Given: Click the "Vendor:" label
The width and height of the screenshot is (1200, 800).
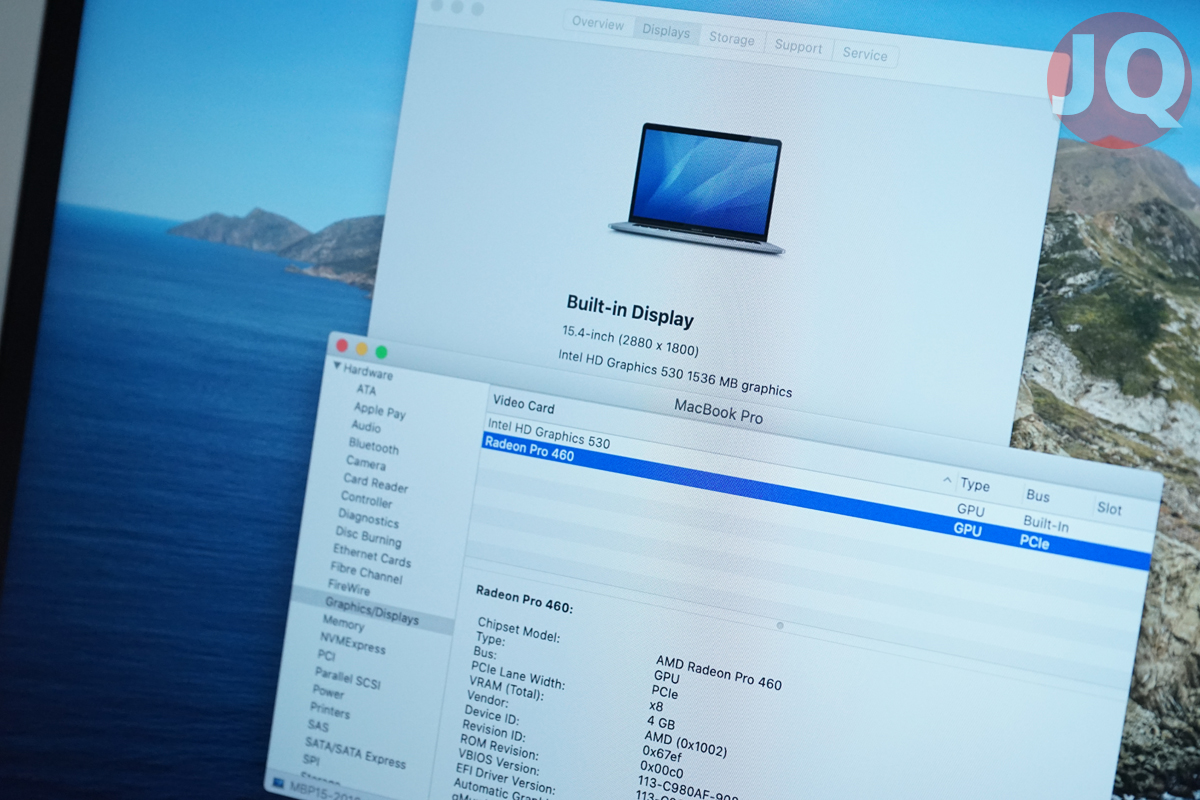Looking at the screenshot, I should click(488, 702).
